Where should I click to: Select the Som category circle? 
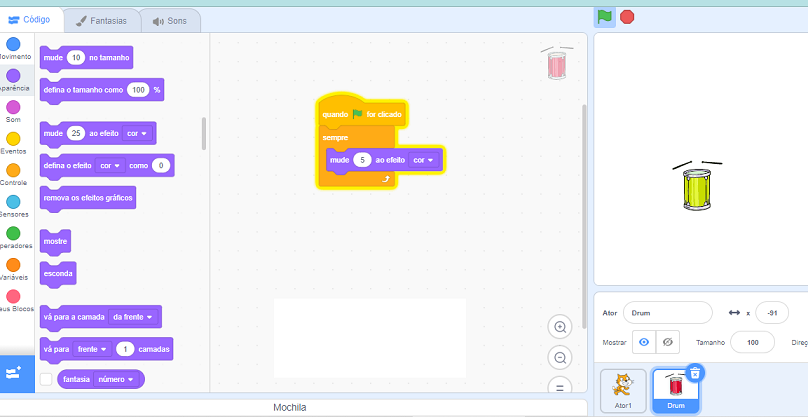[13, 108]
